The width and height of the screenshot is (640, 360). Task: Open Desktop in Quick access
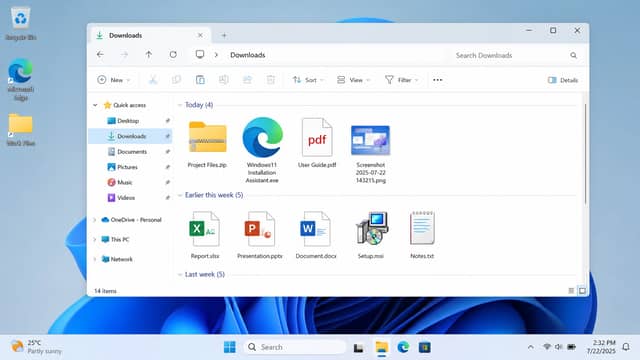click(130, 121)
